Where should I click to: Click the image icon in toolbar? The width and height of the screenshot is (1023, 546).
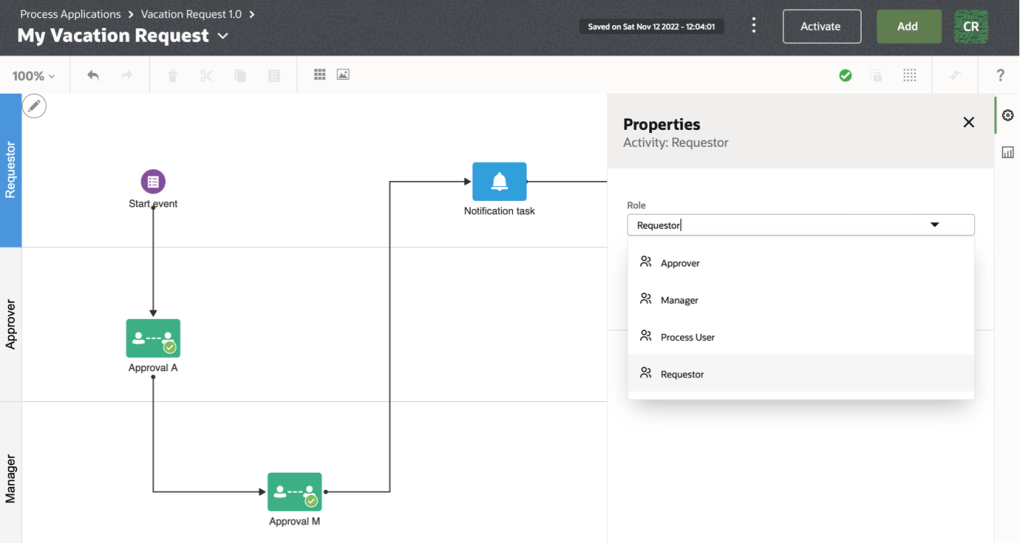tap(343, 75)
